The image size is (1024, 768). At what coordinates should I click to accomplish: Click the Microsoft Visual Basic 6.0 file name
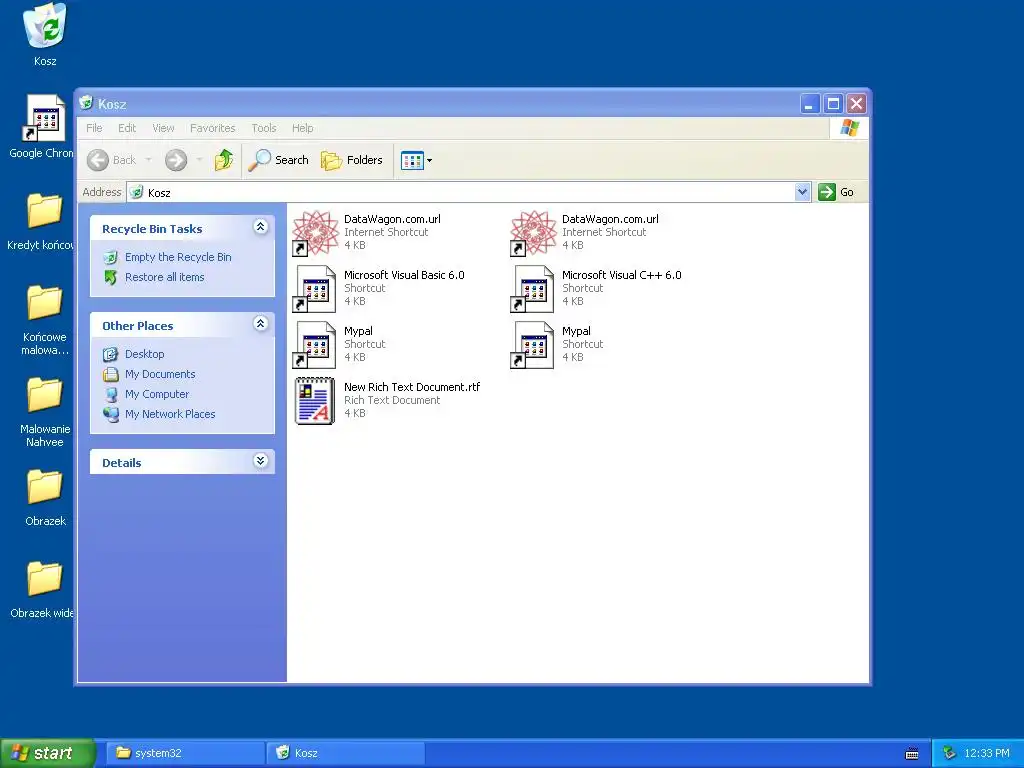404,275
